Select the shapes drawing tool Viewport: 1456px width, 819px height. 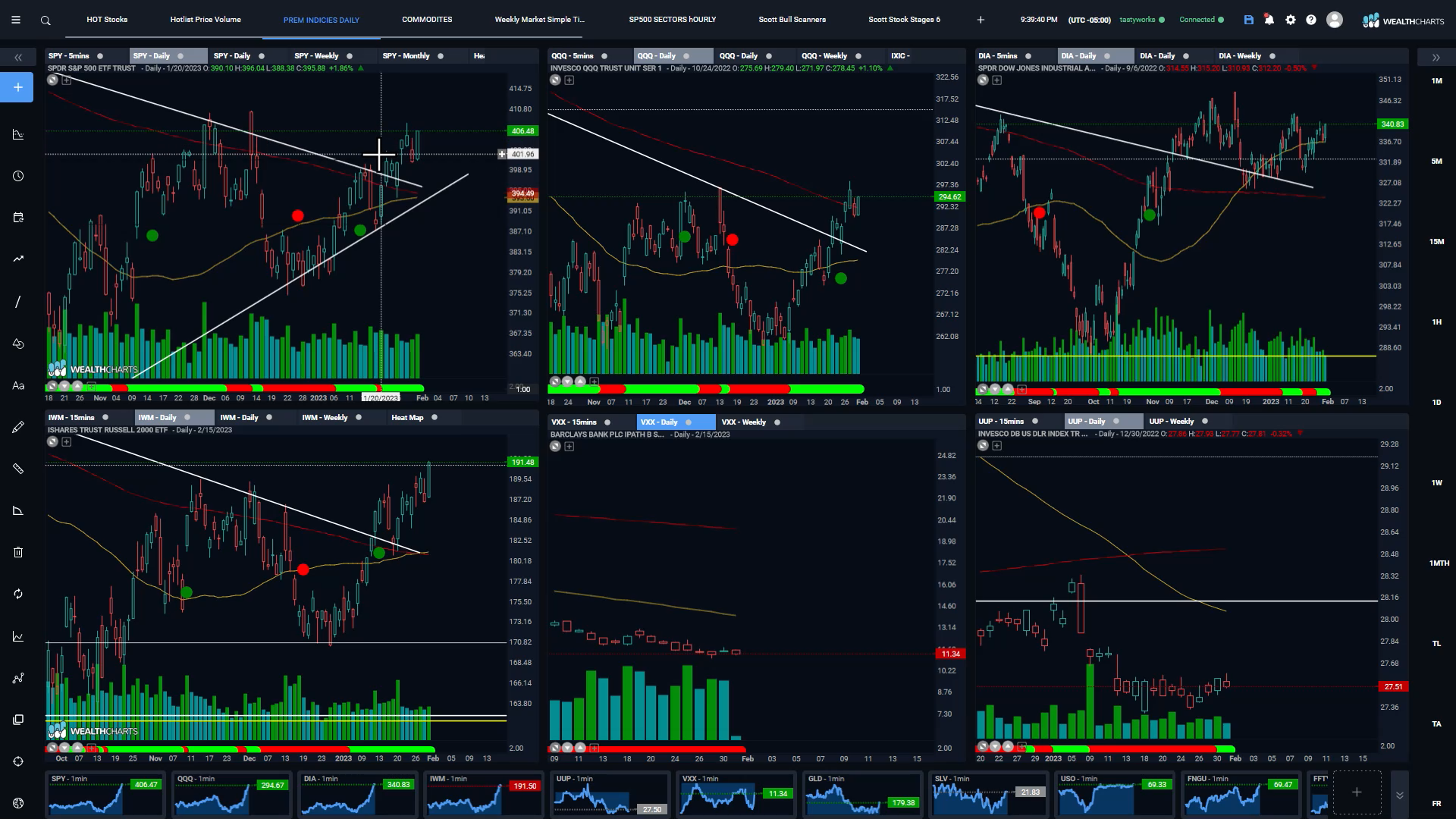pyautogui.click(x=18, y=344)
